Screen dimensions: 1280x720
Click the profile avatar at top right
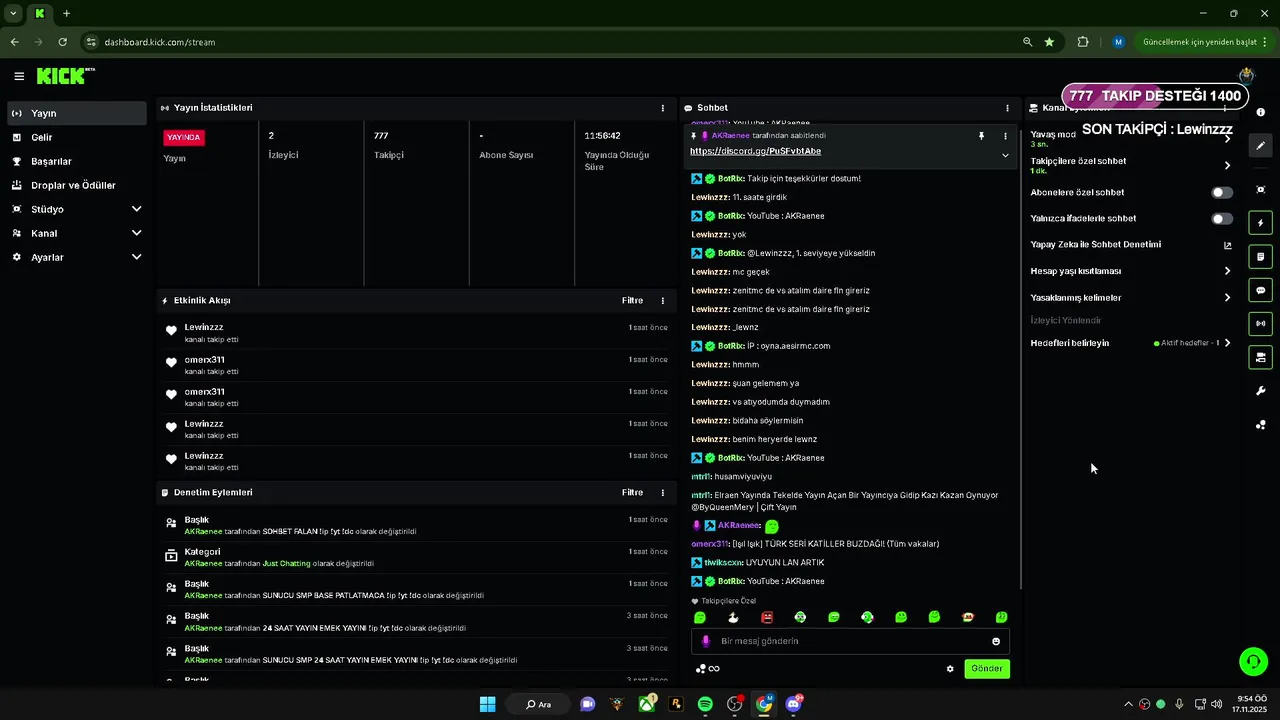point(1246,76)
